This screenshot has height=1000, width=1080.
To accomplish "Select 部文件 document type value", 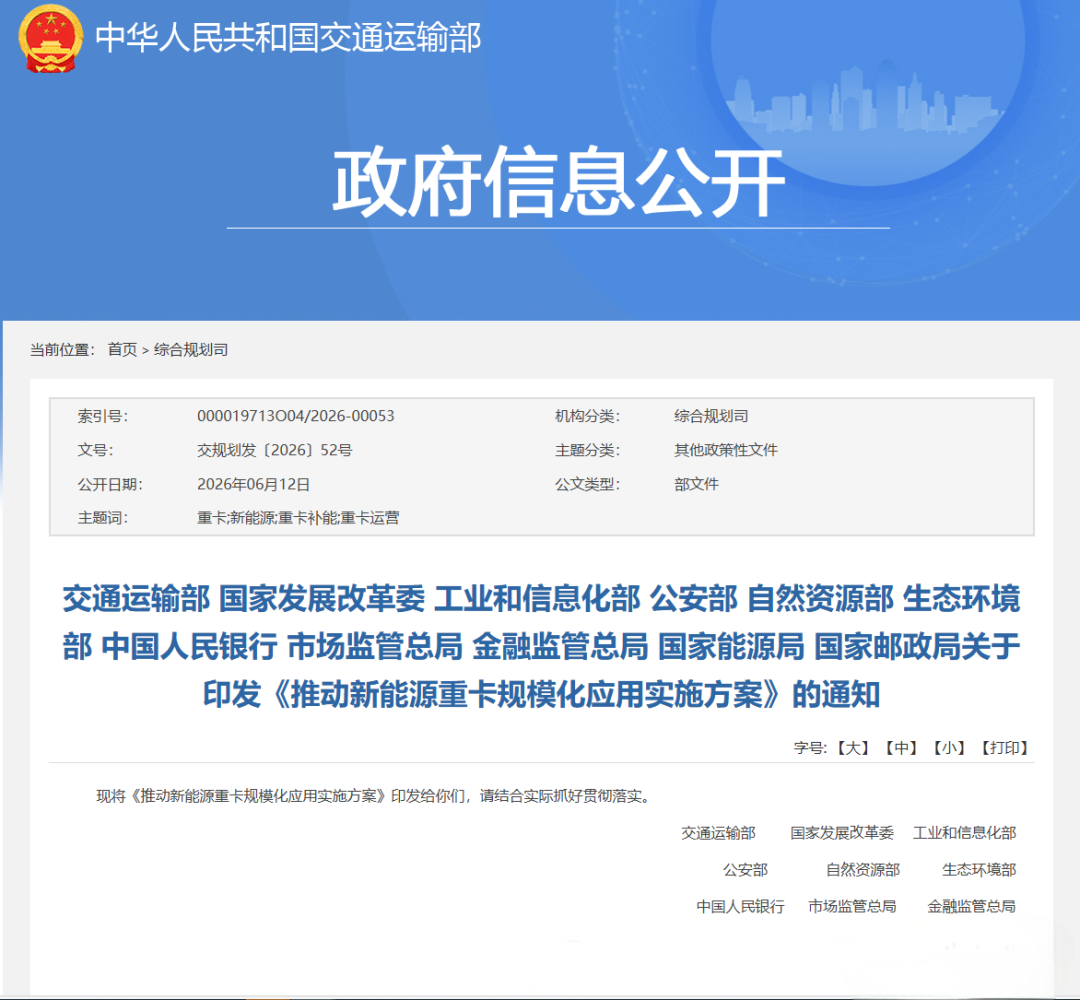I will [696, 484].
